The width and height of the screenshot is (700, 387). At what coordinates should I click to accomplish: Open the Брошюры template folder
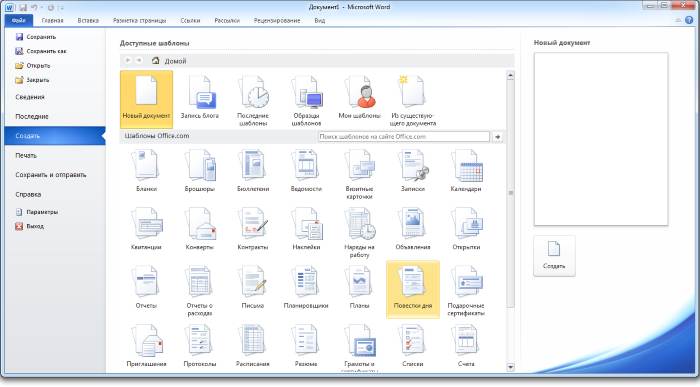click(x=200, y=171)
